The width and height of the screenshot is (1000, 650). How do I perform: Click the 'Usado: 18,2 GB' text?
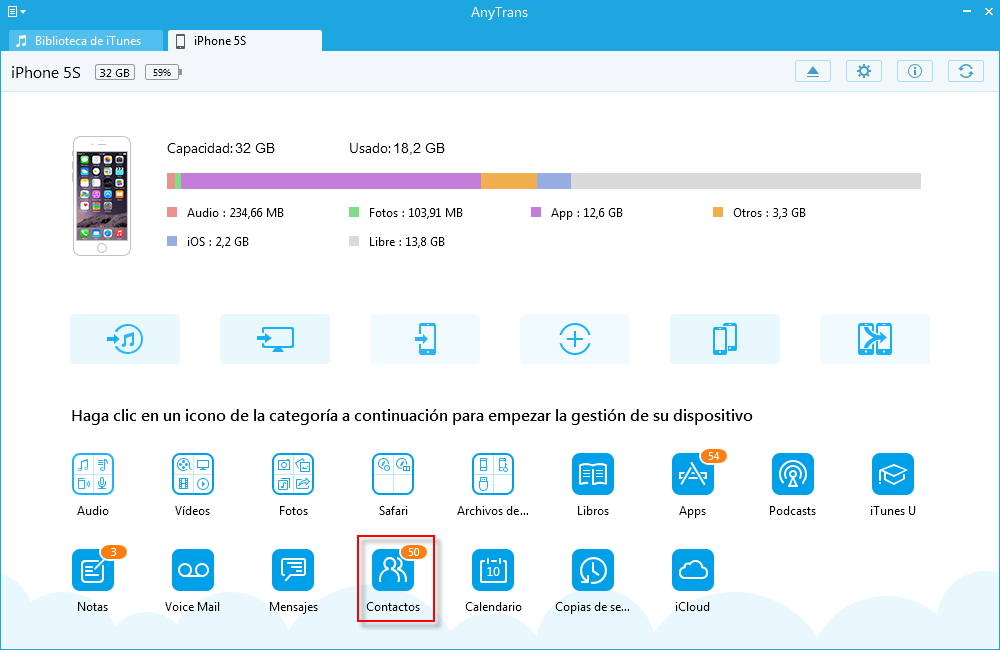coord(397,148)
